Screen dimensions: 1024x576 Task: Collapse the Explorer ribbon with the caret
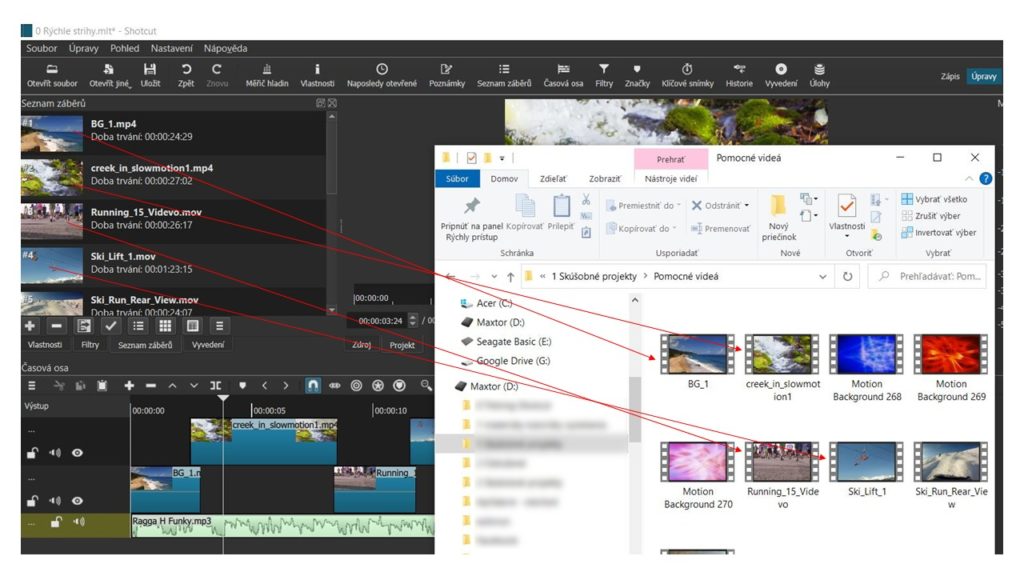[x=968, y=178]
